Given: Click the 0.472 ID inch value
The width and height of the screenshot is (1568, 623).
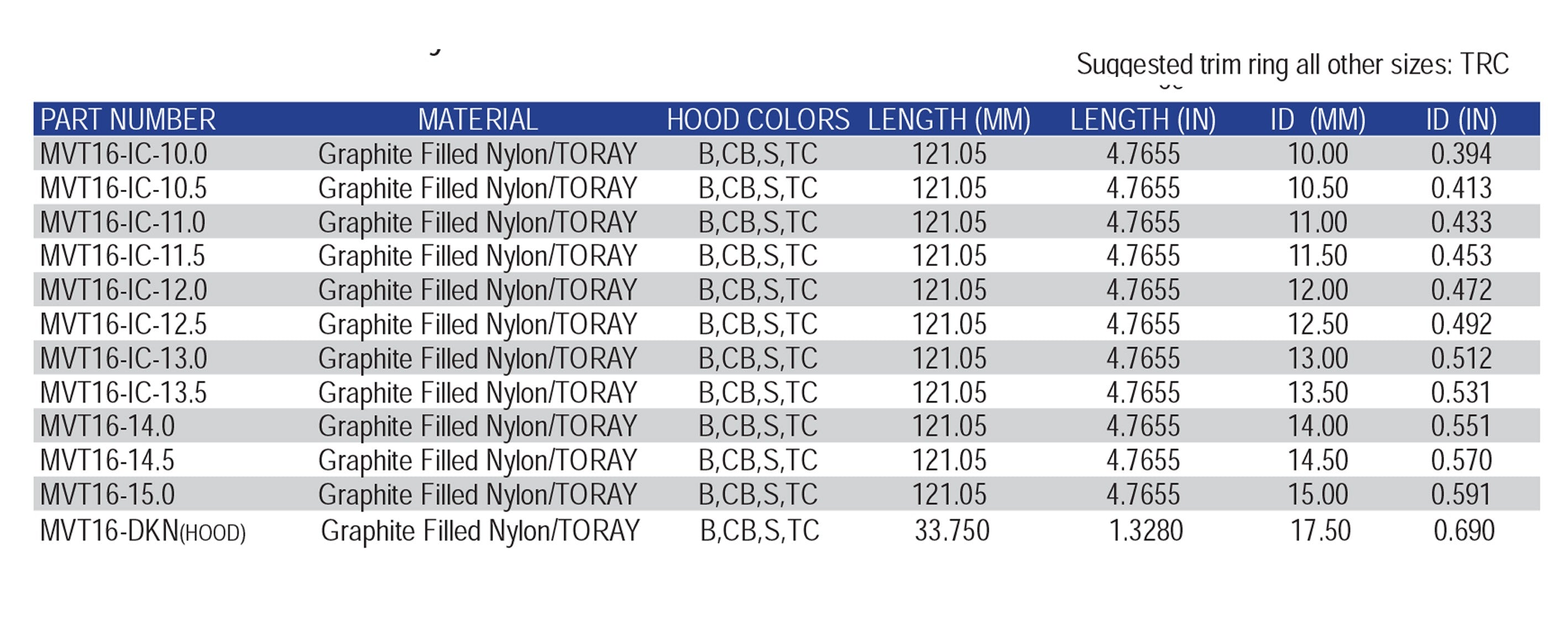Looking at the screenshot, I should [1461, 290].
